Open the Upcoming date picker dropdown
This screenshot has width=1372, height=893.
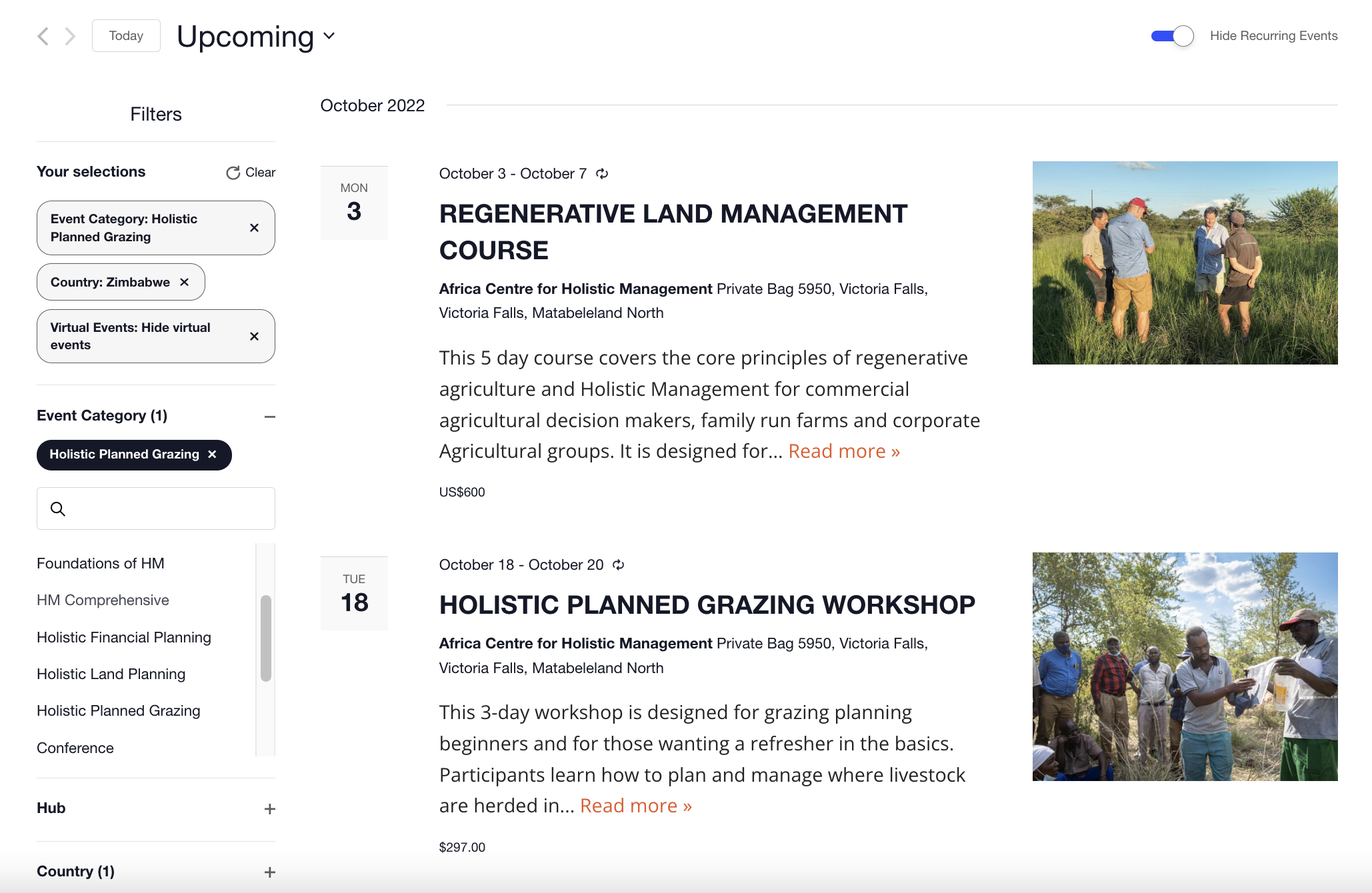[x=256, y=36]
